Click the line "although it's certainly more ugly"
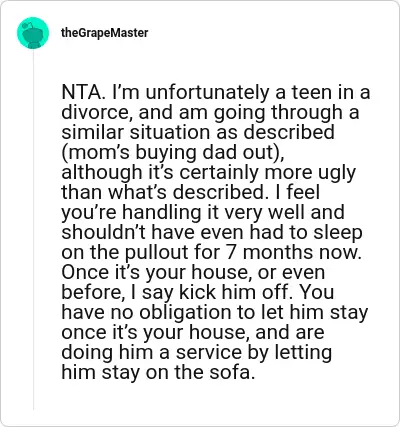 208,173
